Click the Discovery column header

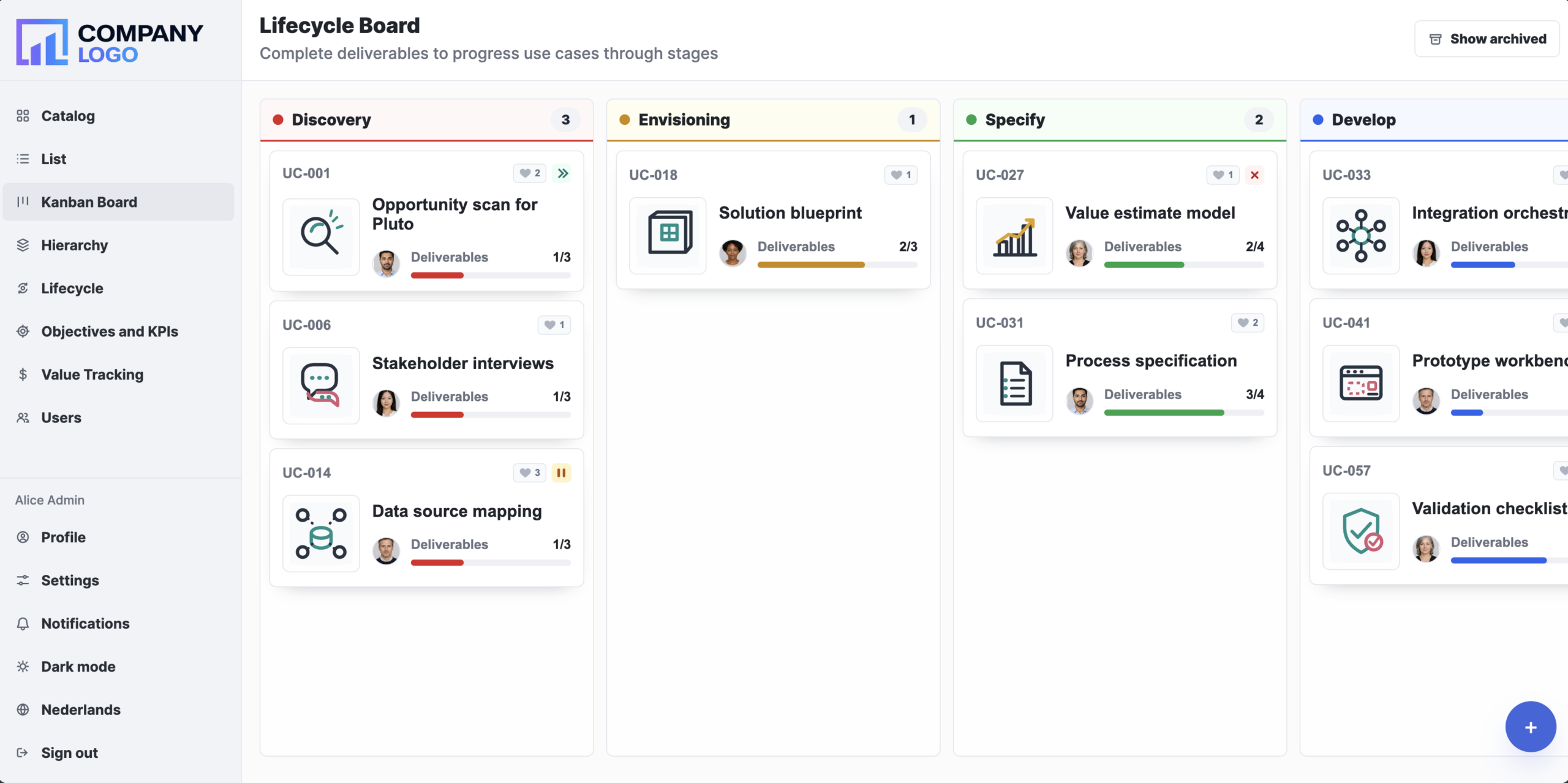click(427, 120)
